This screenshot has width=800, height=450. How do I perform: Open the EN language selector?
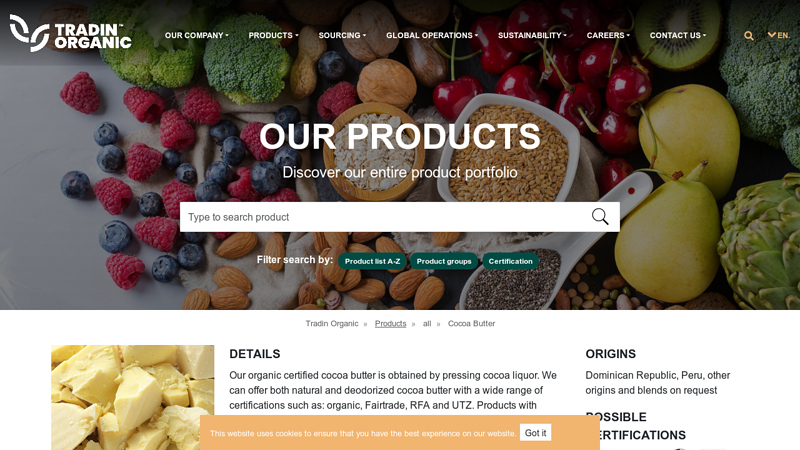(x=779, y=35)
